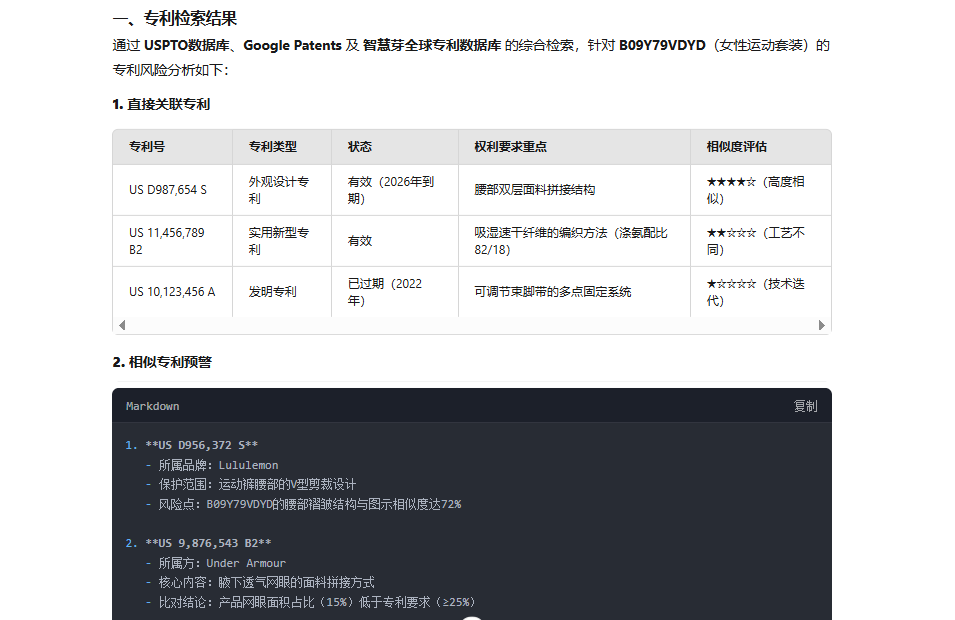
Task: Select the US 11,456,789 B2 patent cell
Action: [x=166, y=241]
